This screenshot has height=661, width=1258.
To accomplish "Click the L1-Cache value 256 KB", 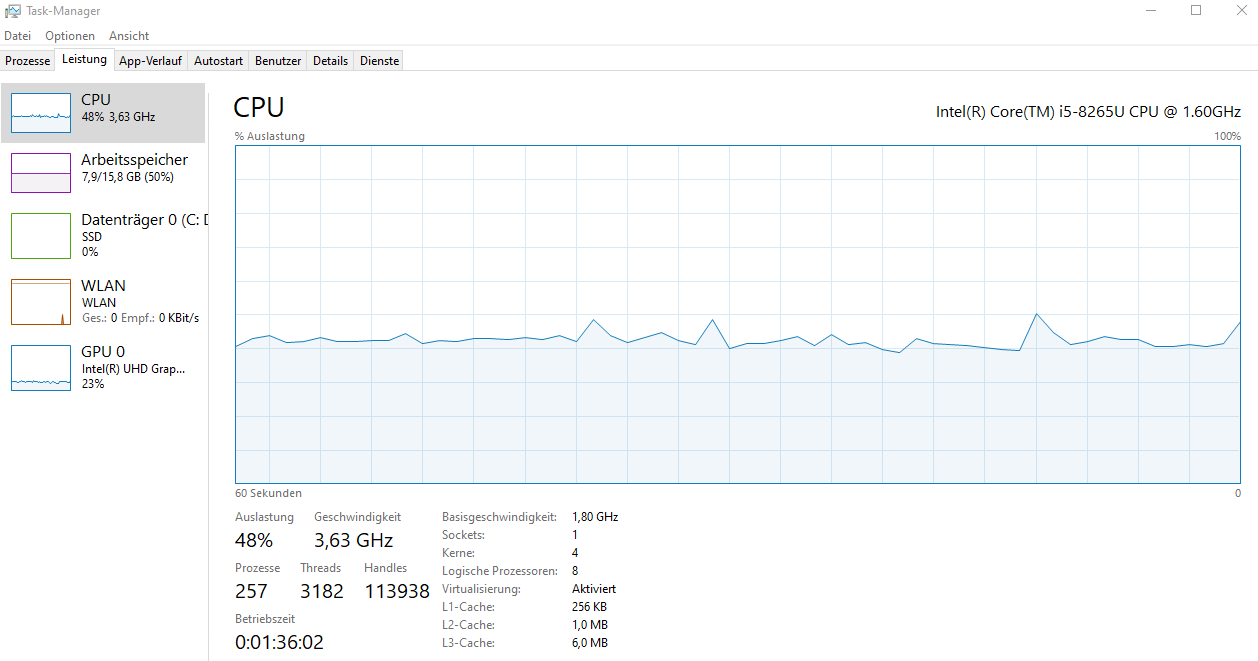I will pos(590,607).
